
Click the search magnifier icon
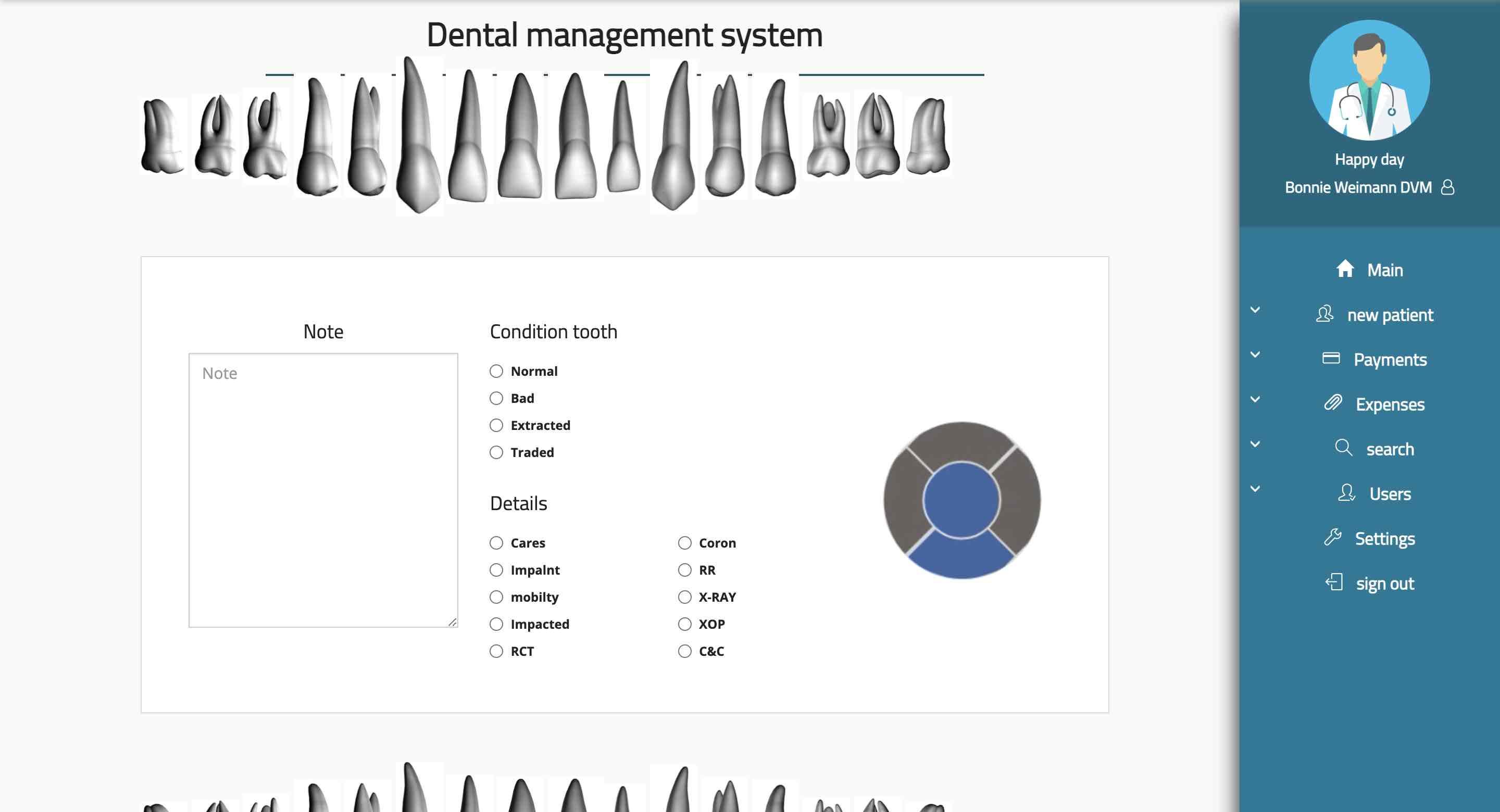point(1343,448)
